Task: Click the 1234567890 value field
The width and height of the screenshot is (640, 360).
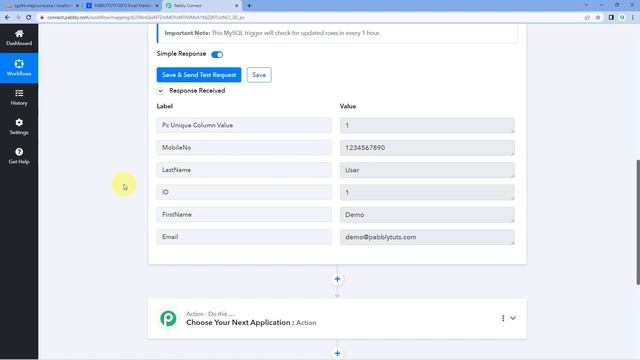Action: [427, 148]
